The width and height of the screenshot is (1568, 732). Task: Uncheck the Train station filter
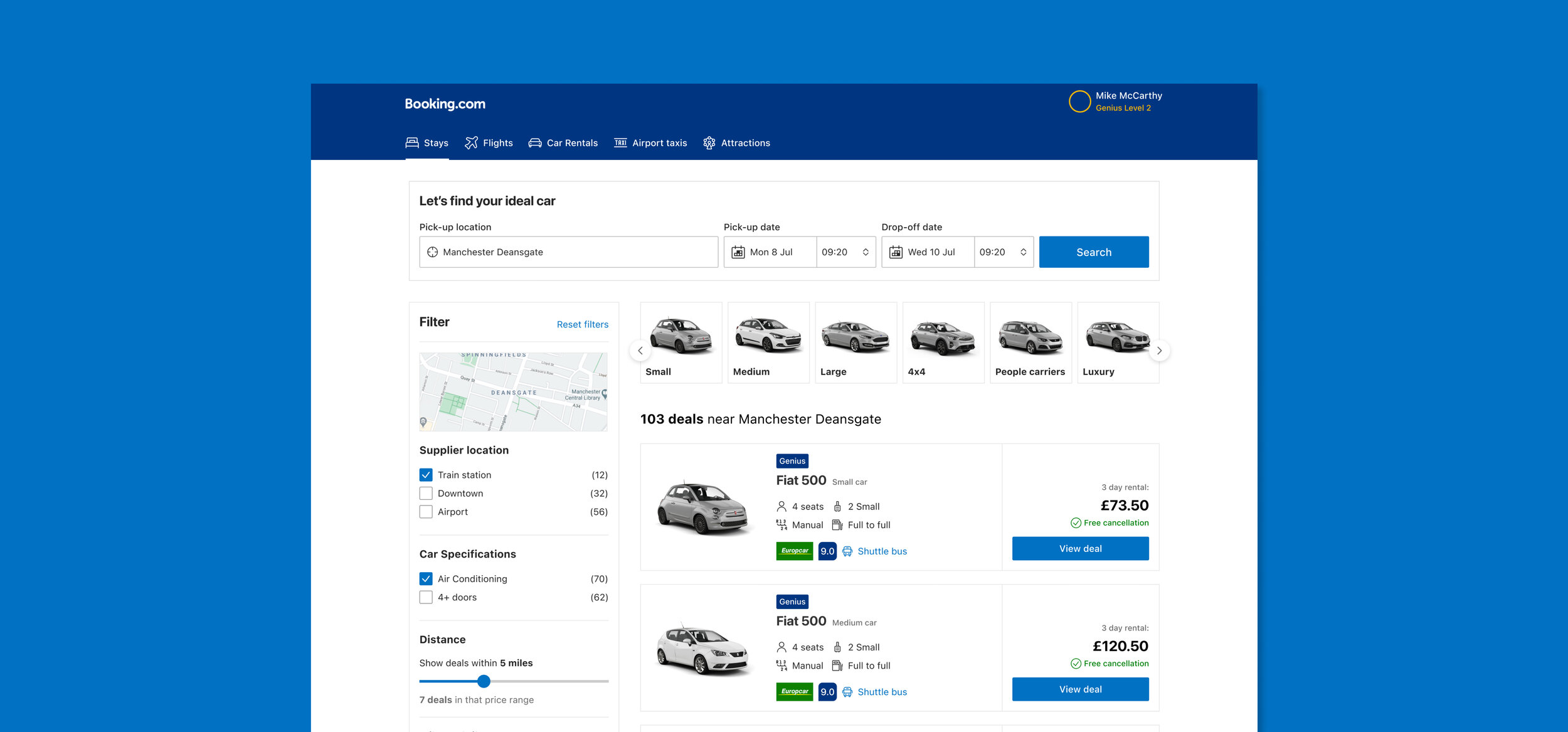click(x=426, y=475)
